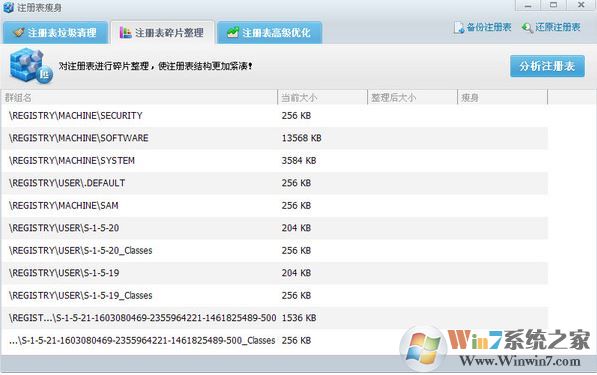The image size is (597, 375).
Task: Select the 注册表碎片整理 tab
Action: click(x=162, y=32)
